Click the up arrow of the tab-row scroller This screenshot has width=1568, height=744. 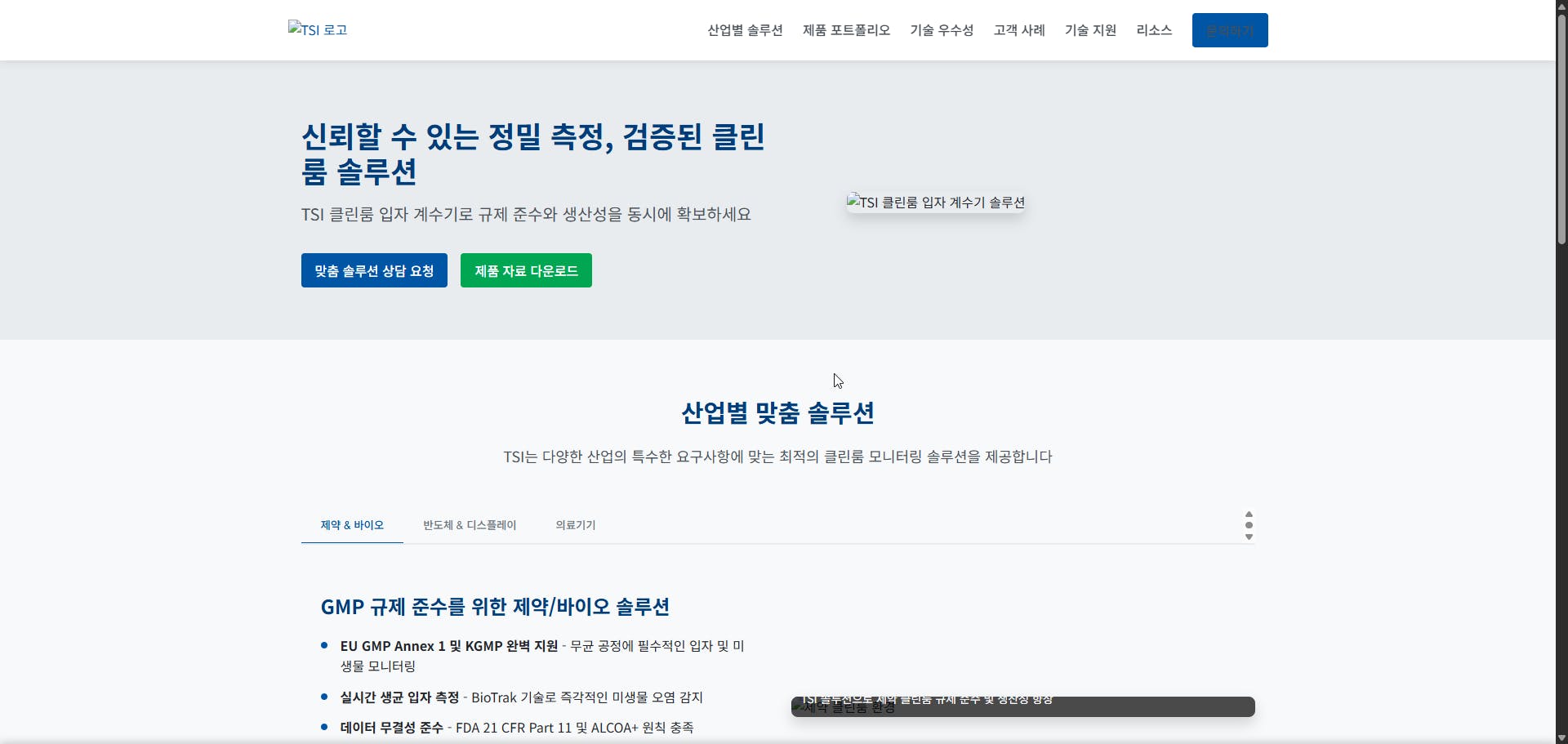1249,514
